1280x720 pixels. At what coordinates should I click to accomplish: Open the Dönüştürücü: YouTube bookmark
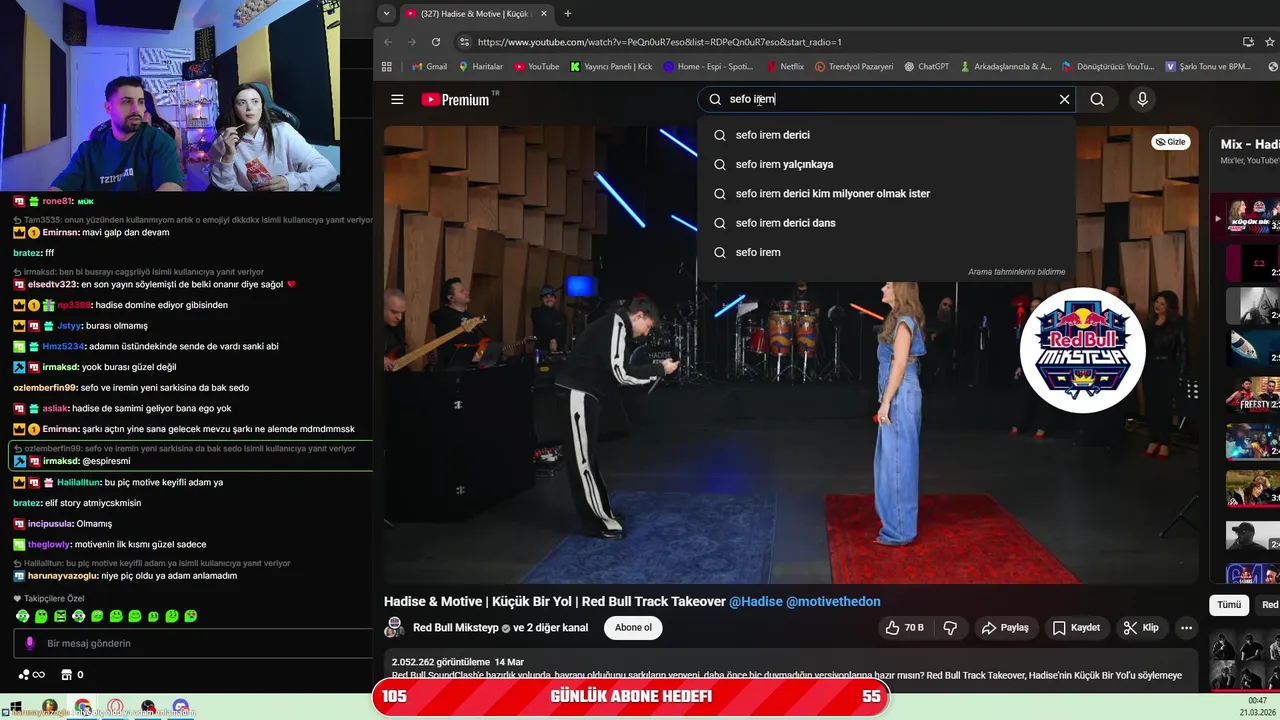coord(1108,67)
